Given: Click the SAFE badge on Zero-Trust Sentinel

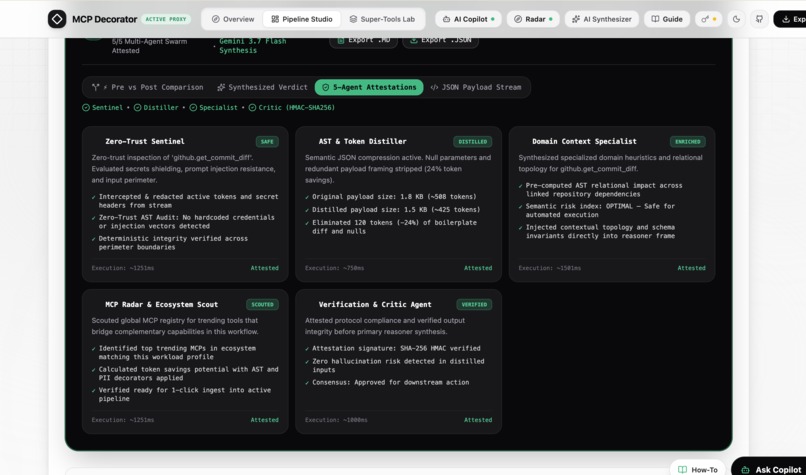Looking at the screenshot, I should click(267, 141).
